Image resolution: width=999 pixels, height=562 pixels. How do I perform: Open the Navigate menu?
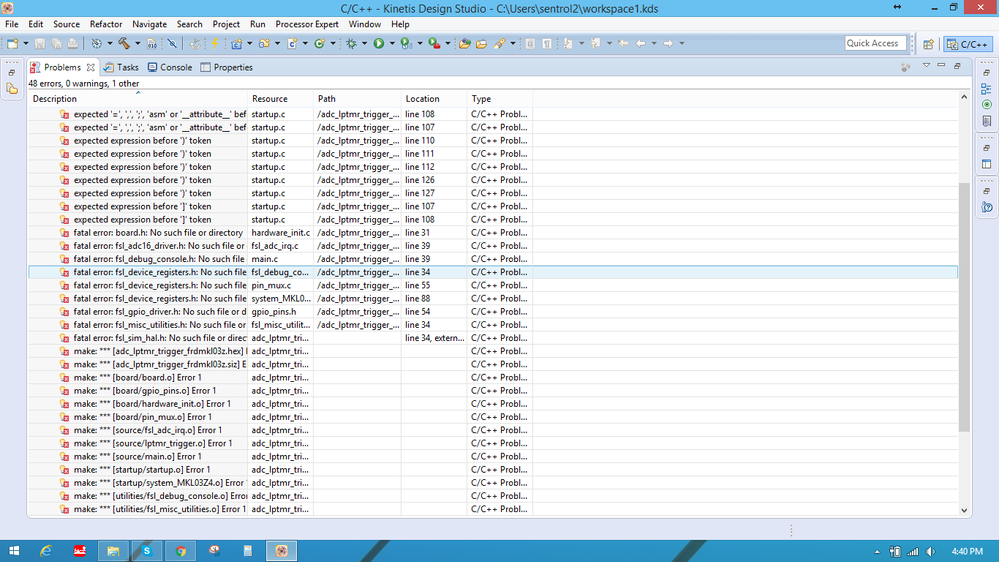(149, 24)
